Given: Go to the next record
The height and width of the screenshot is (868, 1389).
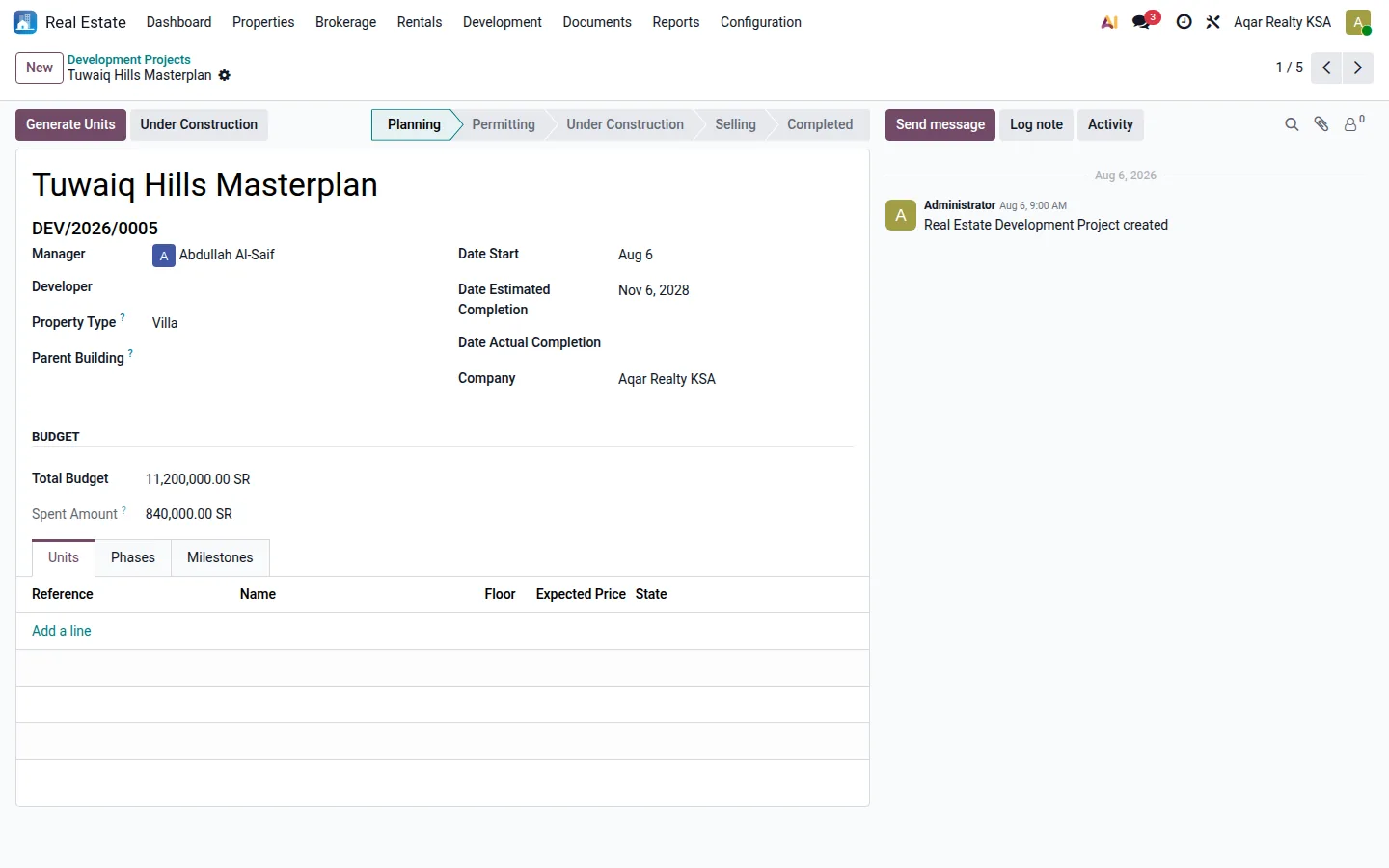Looking at the screenshot, I should 1358,68.
